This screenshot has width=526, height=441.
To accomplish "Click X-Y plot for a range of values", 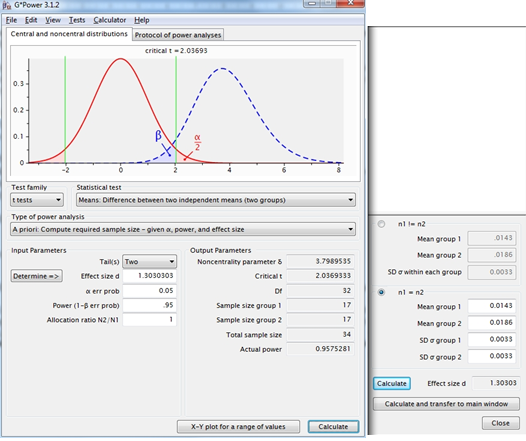I will (x=238, y=427).
